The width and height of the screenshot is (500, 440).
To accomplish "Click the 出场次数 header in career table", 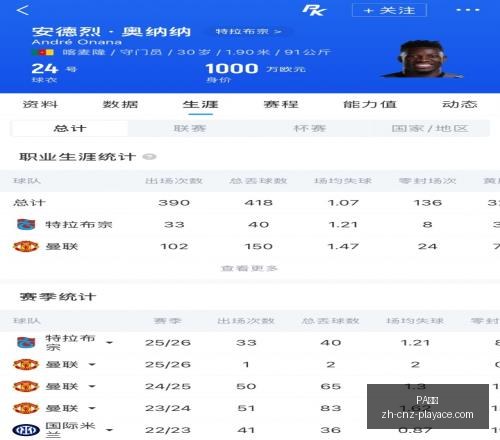I will coord(174,181).
